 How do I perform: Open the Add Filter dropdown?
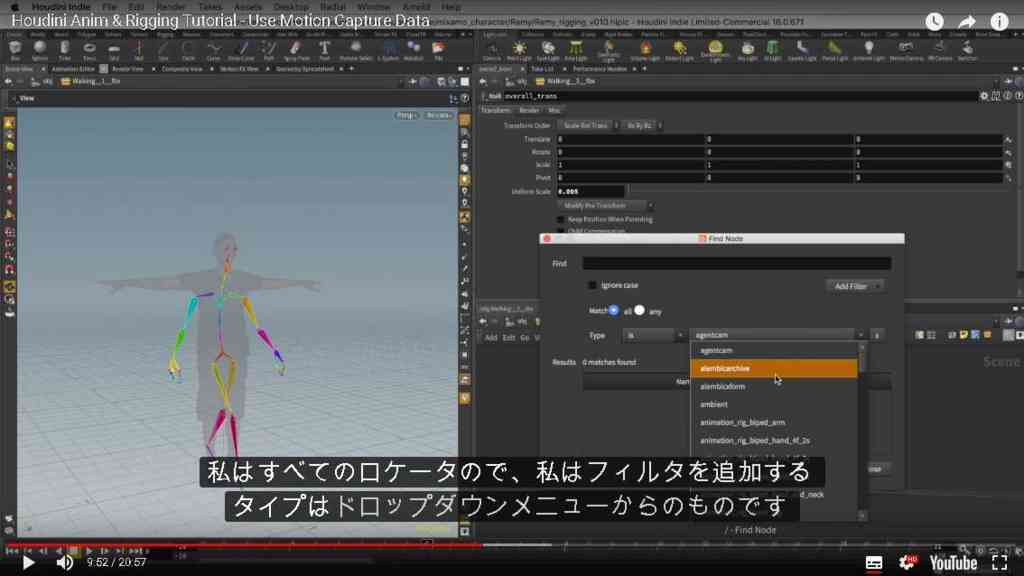(855, 286)
